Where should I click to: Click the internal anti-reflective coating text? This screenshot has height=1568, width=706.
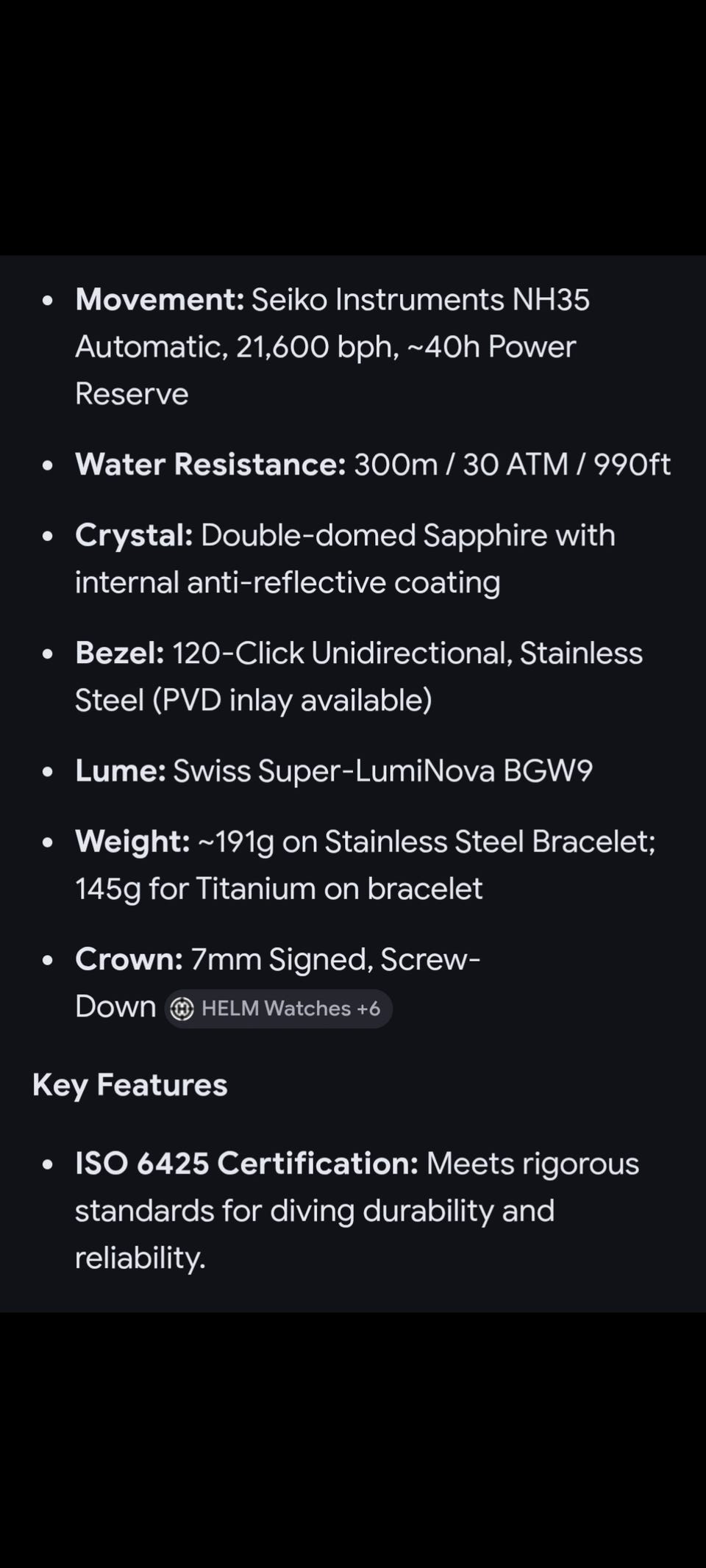(x=288, y=583)
